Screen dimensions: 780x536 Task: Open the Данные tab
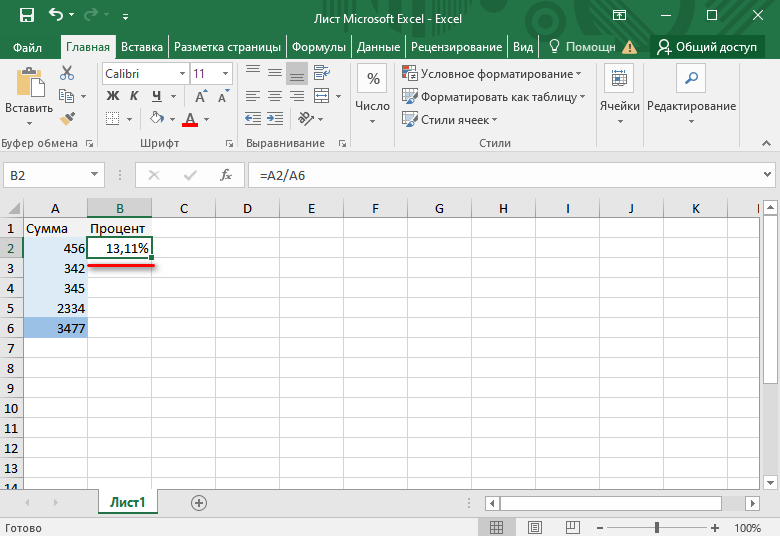(378, 47)
